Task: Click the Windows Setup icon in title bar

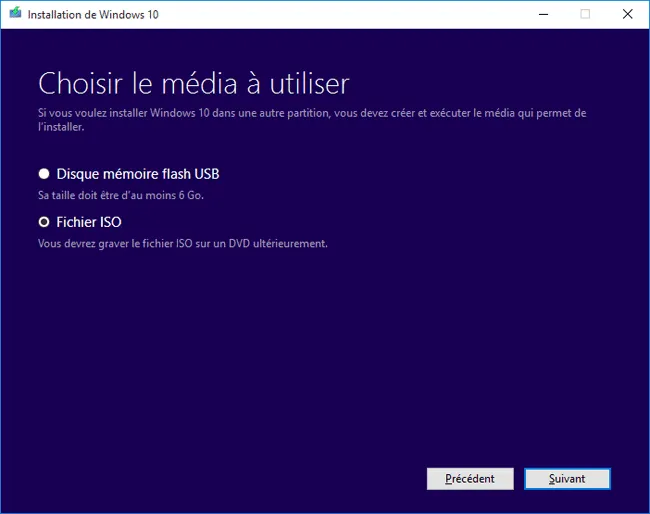Action: pos(15,13)
